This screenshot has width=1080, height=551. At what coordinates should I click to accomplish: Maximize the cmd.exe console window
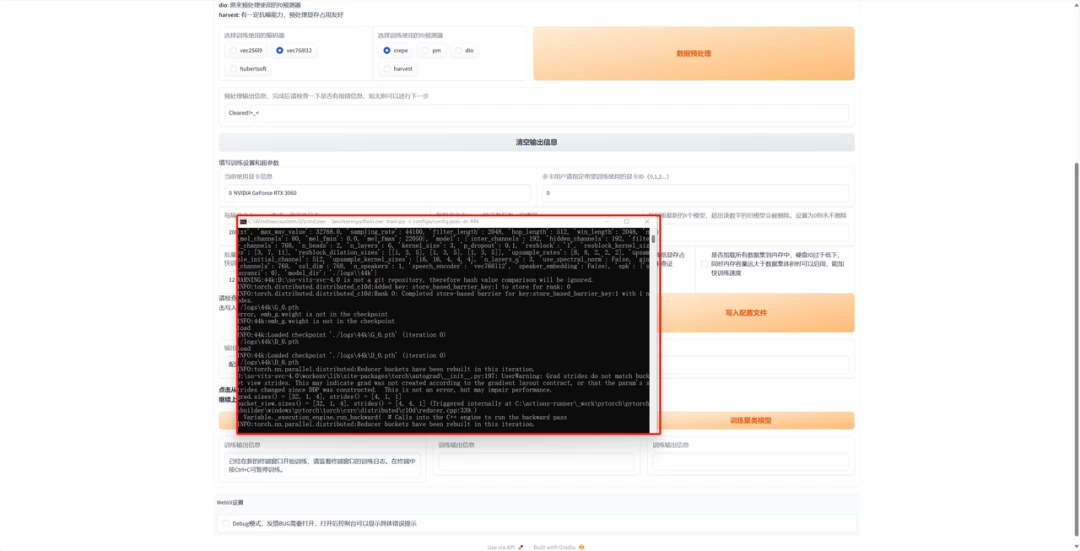tap(626, 222)
